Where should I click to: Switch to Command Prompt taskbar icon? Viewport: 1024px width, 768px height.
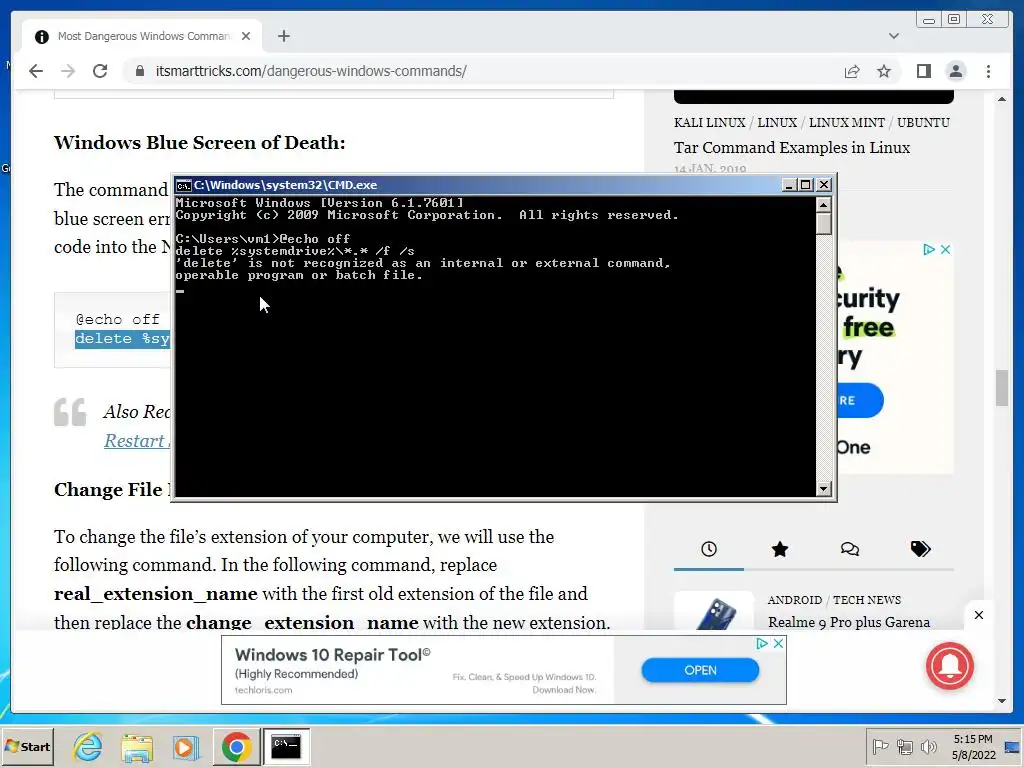(x=286, y=746)
